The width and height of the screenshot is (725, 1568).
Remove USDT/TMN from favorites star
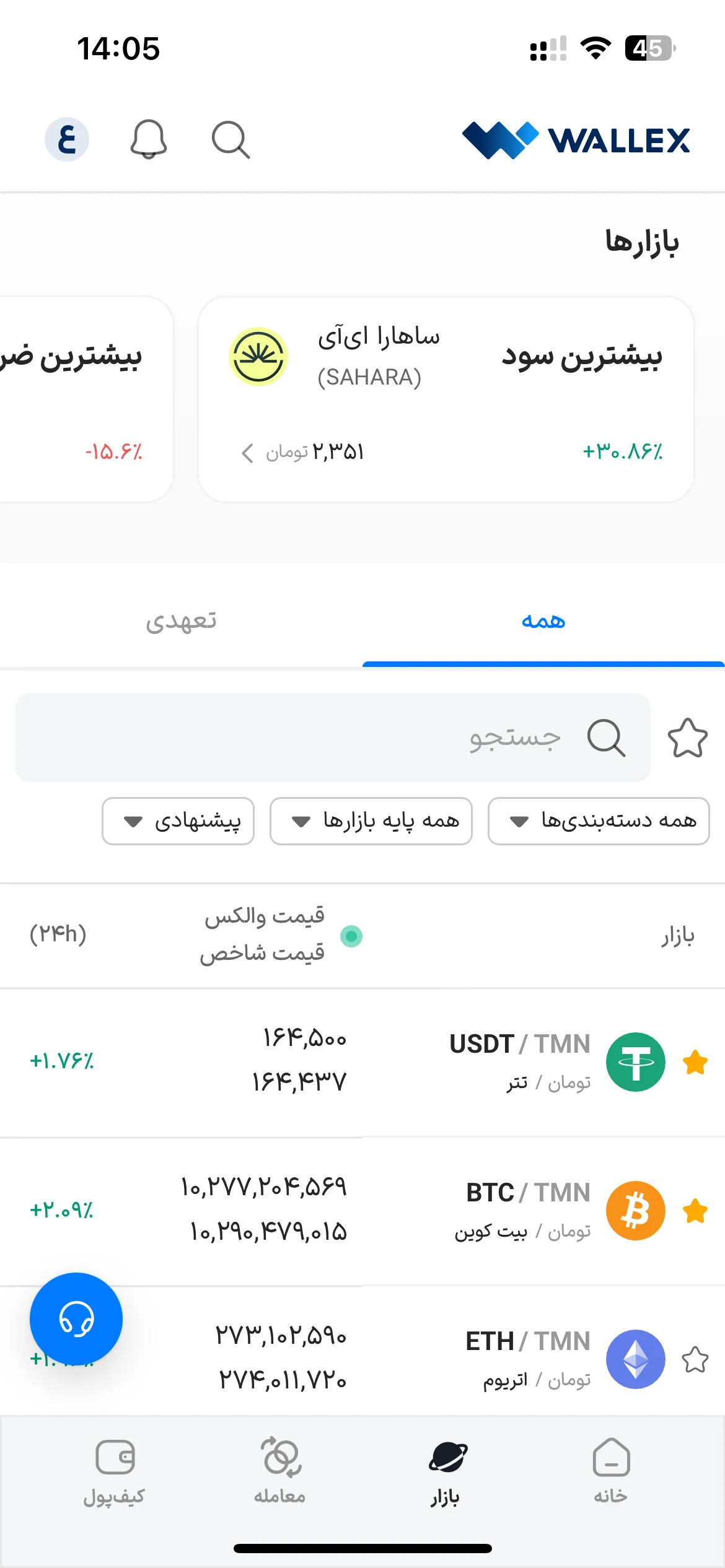695,1063
